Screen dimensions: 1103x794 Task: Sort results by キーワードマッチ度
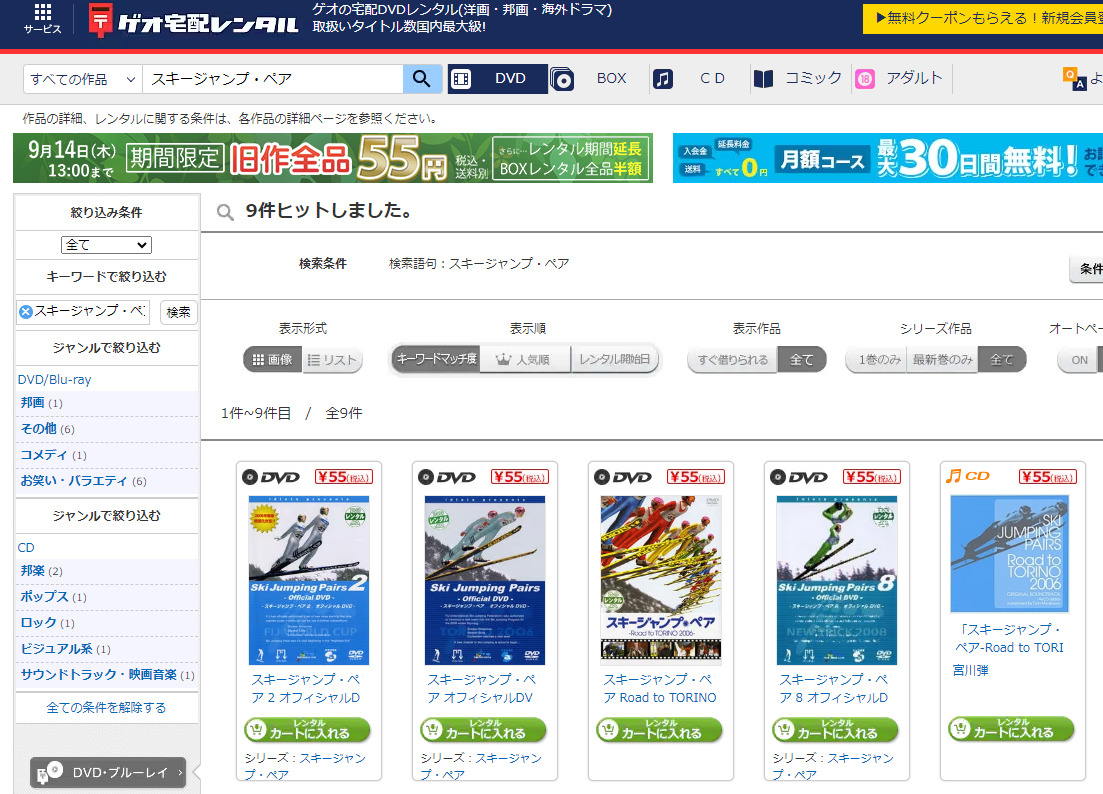pyautogui.click(x=436, y=359)
